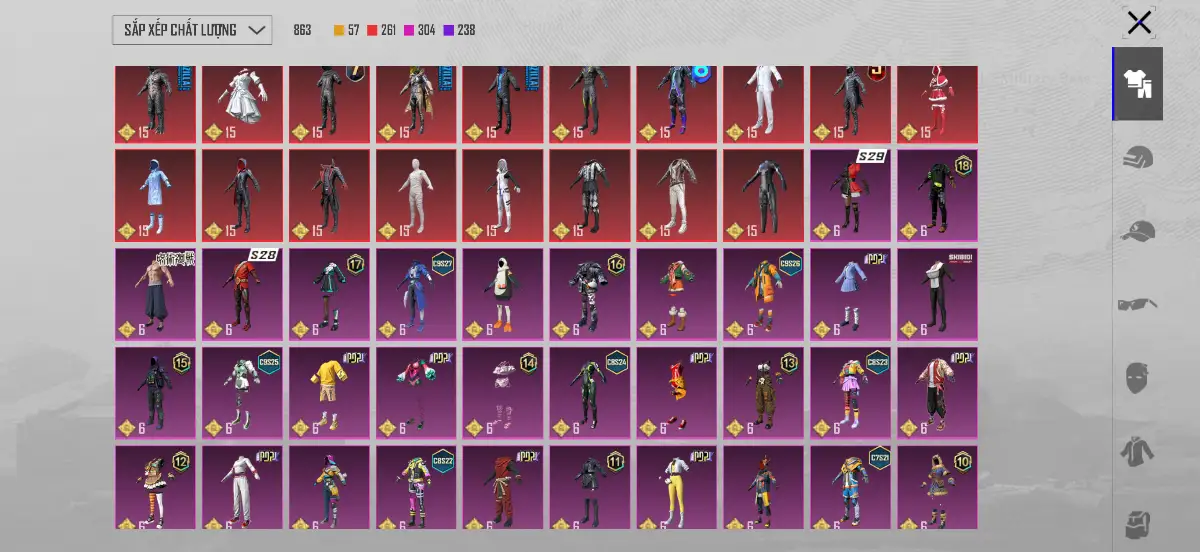
Task: Open the jacket clothing category icon
Action: [1138, 451]
